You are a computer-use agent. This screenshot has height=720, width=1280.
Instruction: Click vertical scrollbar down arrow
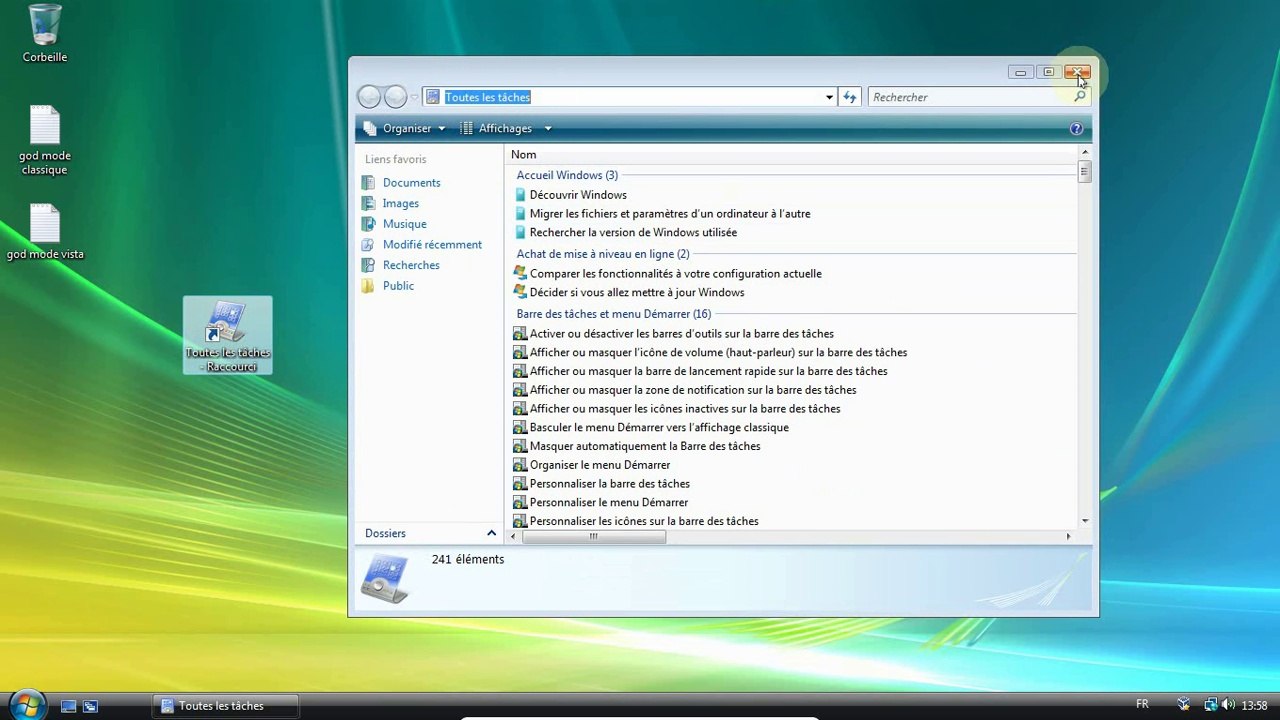tap(1085, 521)
